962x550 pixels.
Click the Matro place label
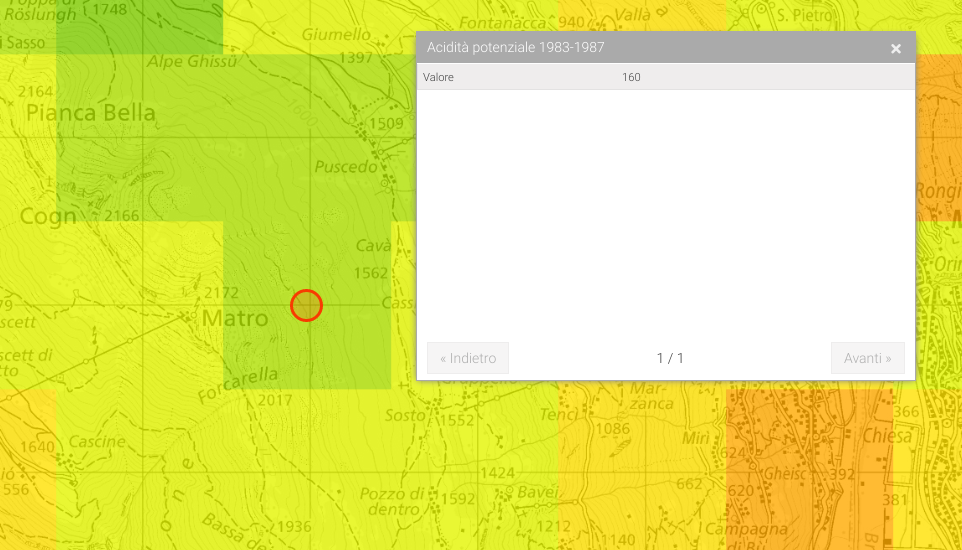[235, 319]
